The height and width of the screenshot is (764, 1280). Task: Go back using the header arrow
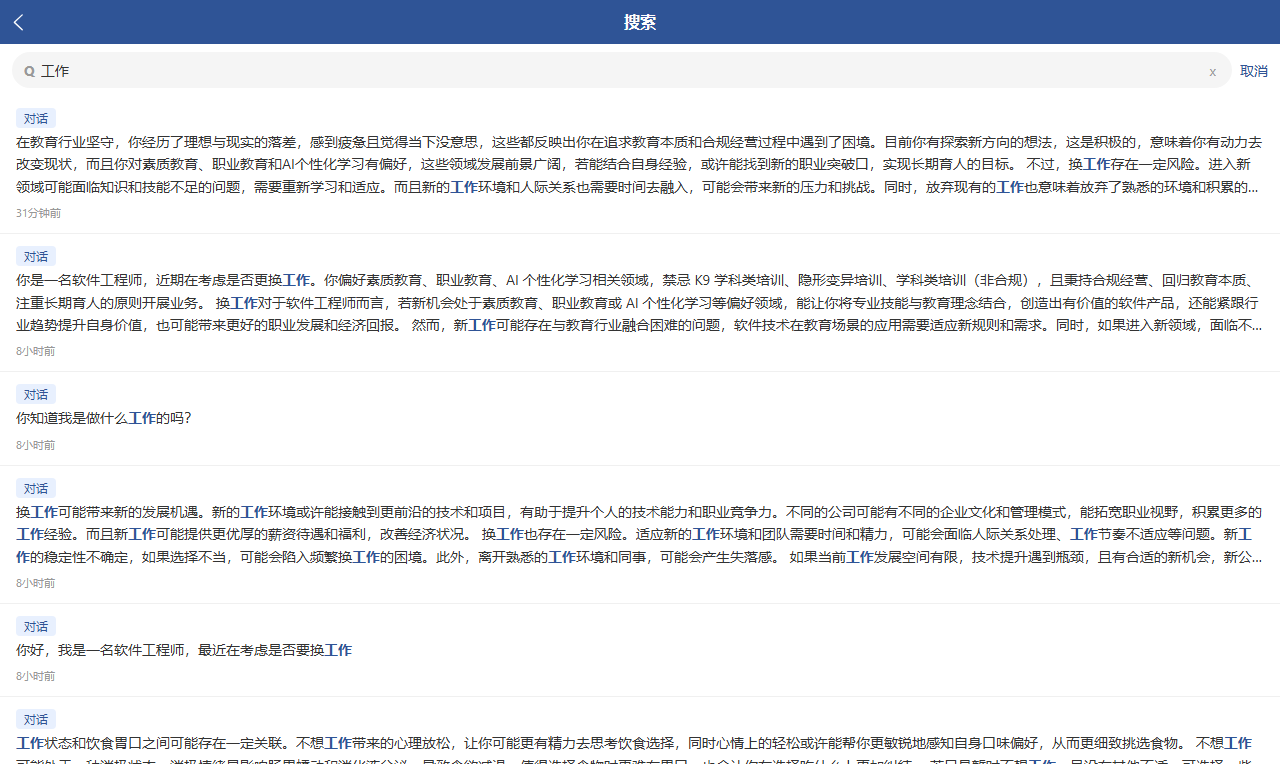coord(19,22)
